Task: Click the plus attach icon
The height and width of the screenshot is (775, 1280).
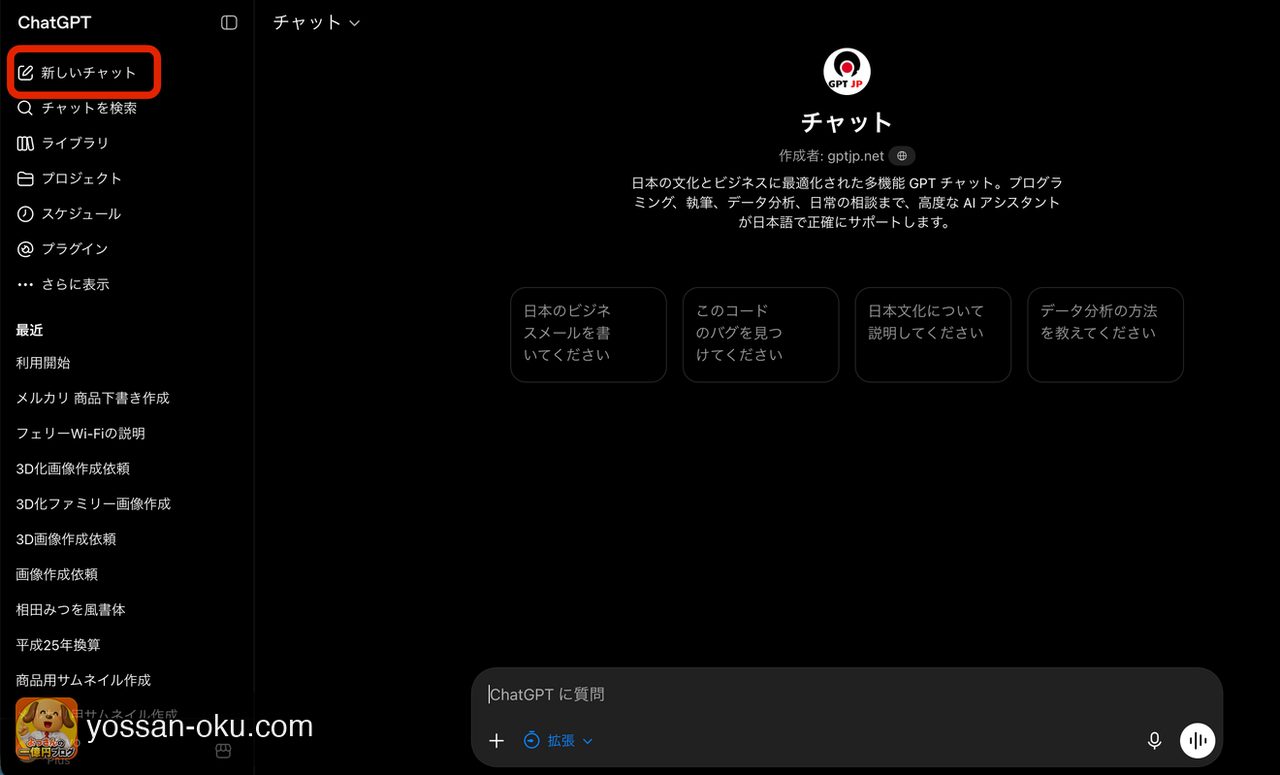Action: (496, 741)
